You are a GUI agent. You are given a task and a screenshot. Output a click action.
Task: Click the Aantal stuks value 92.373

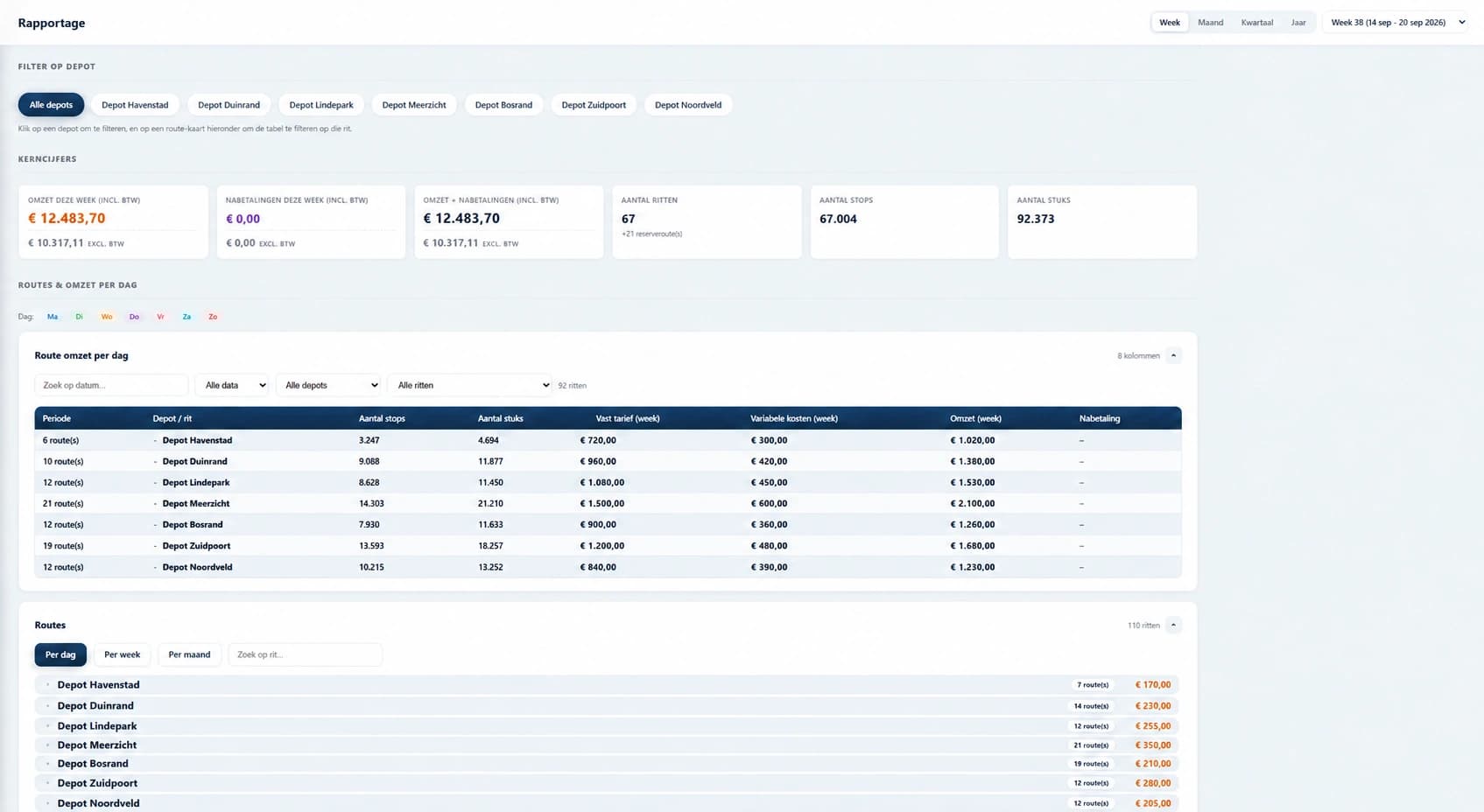coord(1036,219)
